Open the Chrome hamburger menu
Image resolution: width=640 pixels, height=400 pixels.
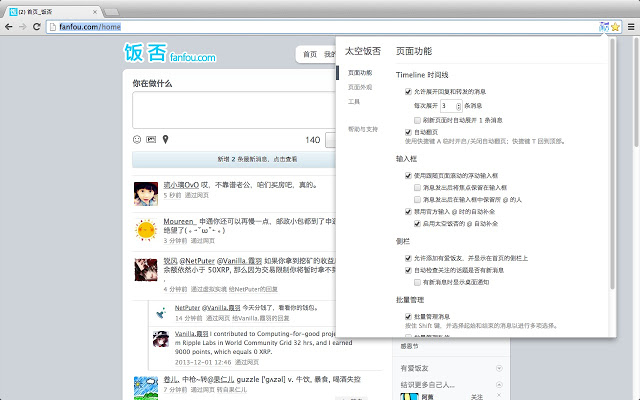point(631,27)
